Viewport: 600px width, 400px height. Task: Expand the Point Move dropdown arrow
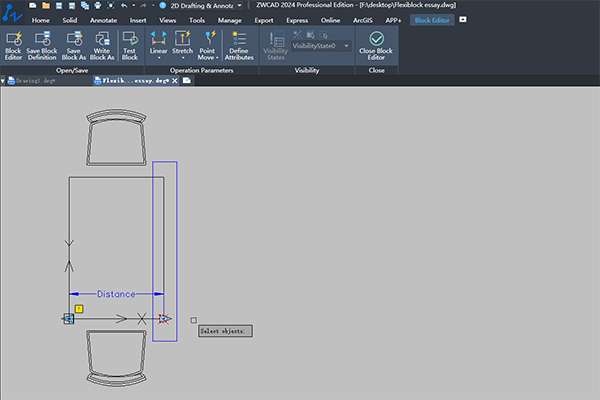tap(217, 58)
